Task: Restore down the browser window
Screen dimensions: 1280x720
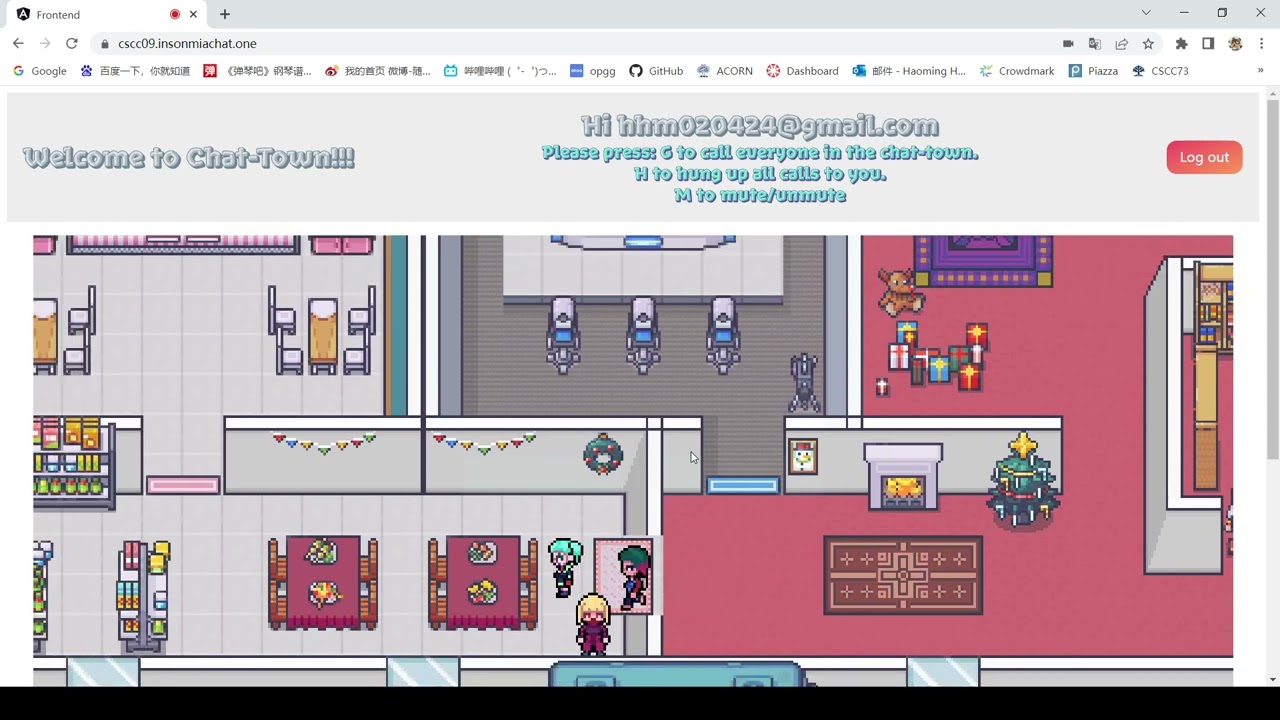Action: coord(1222,13)
